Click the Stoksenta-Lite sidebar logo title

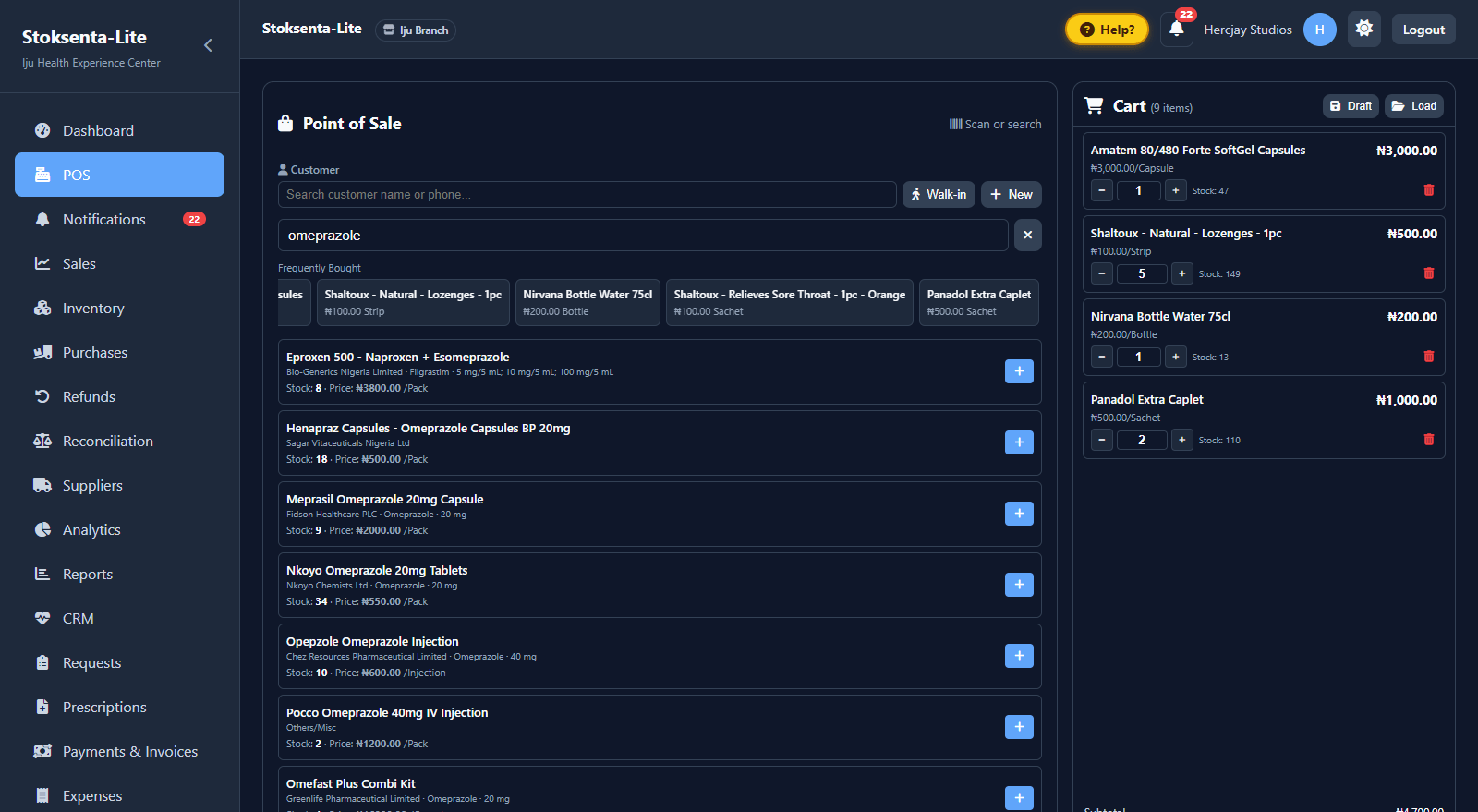point(84,37)
